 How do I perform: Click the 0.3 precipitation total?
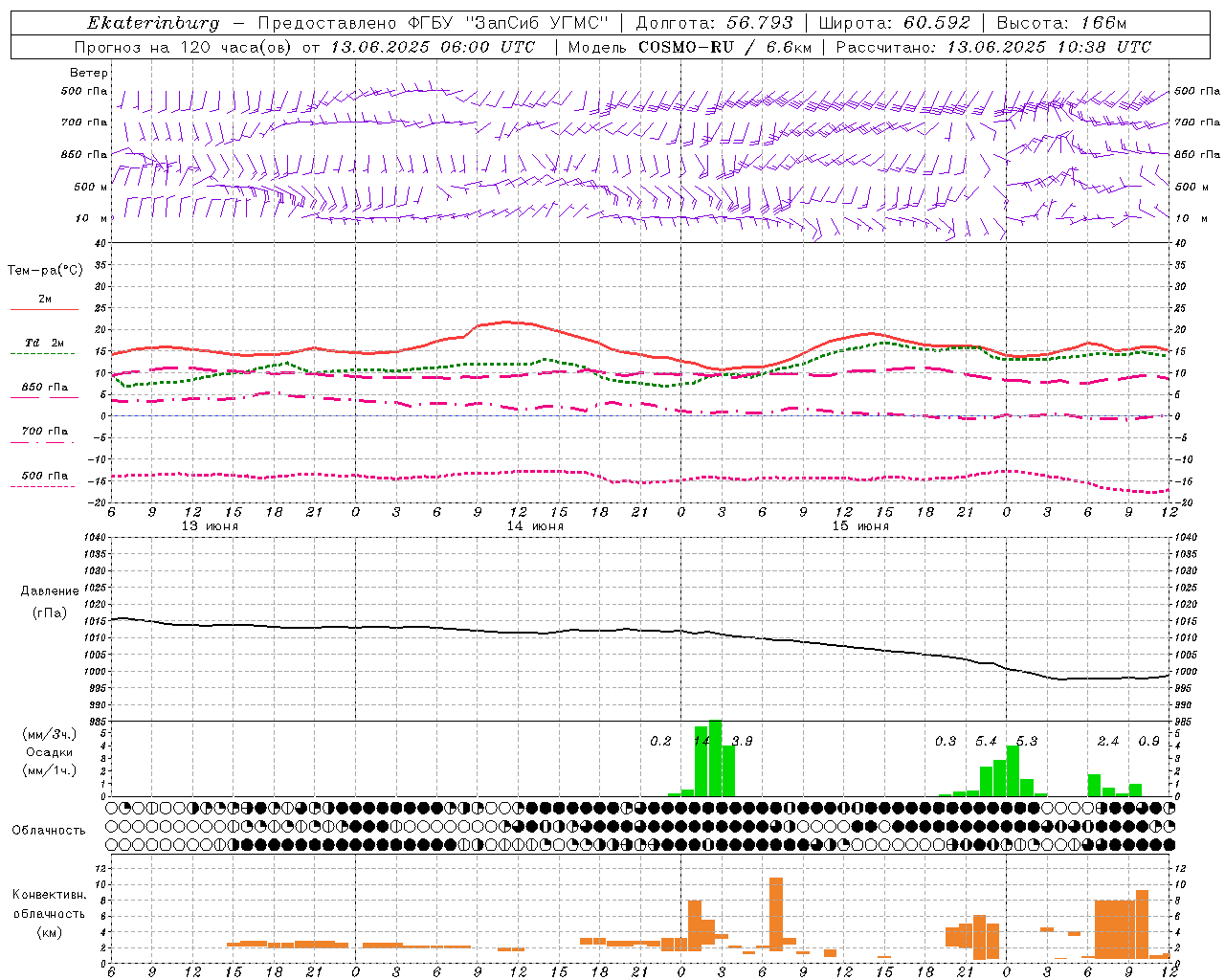[946, 742]
